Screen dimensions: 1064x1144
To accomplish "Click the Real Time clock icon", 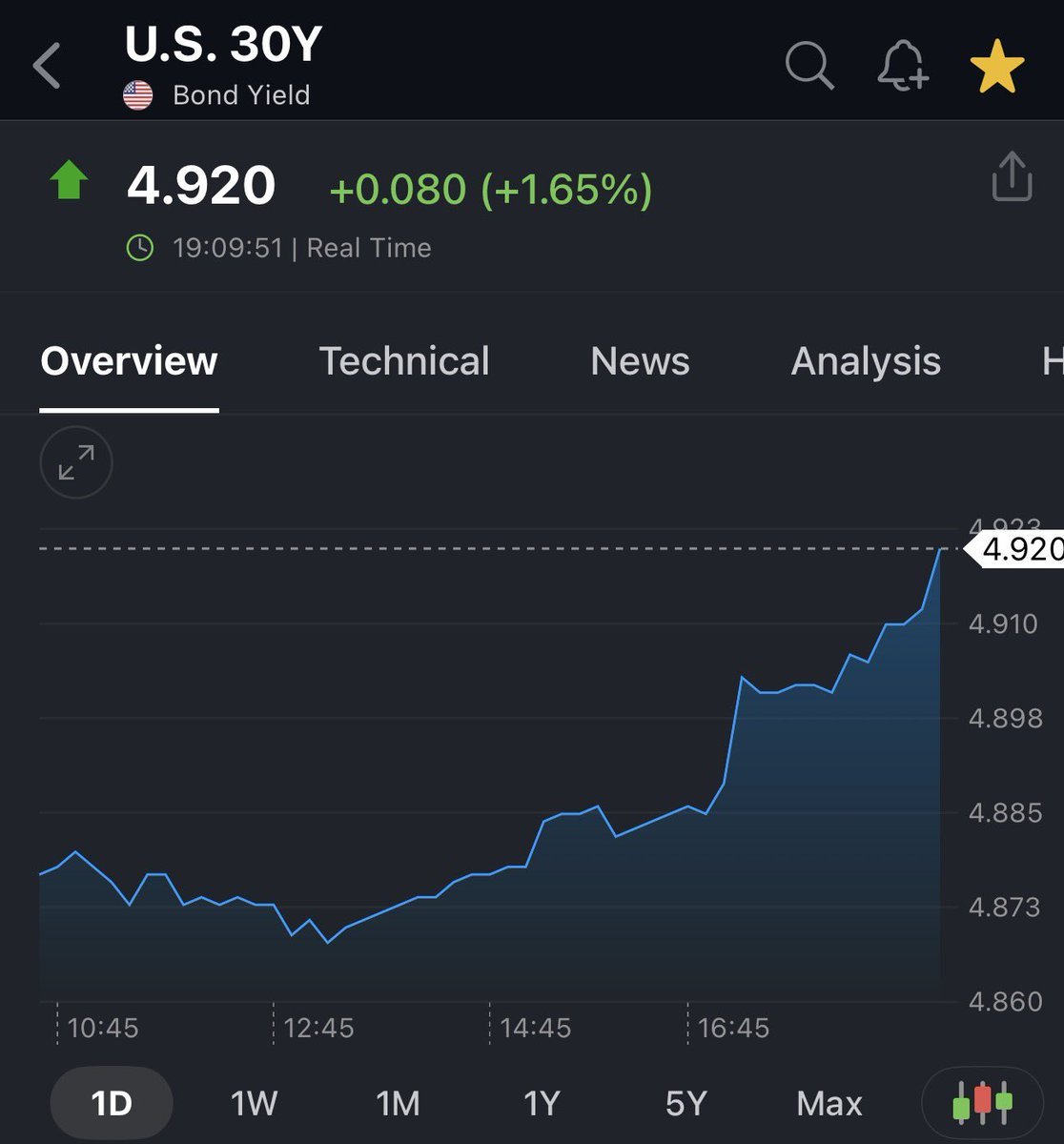I will [x=140, y=247].
